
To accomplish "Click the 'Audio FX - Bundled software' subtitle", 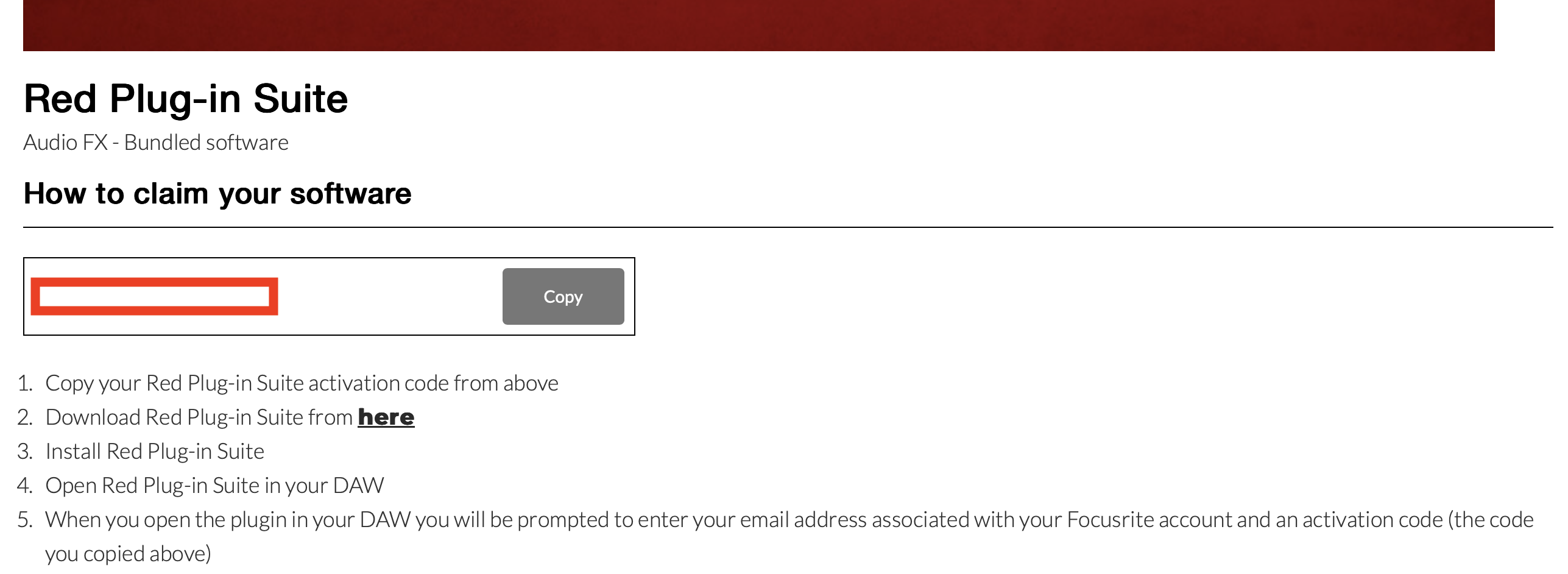I will click(156, 143).
